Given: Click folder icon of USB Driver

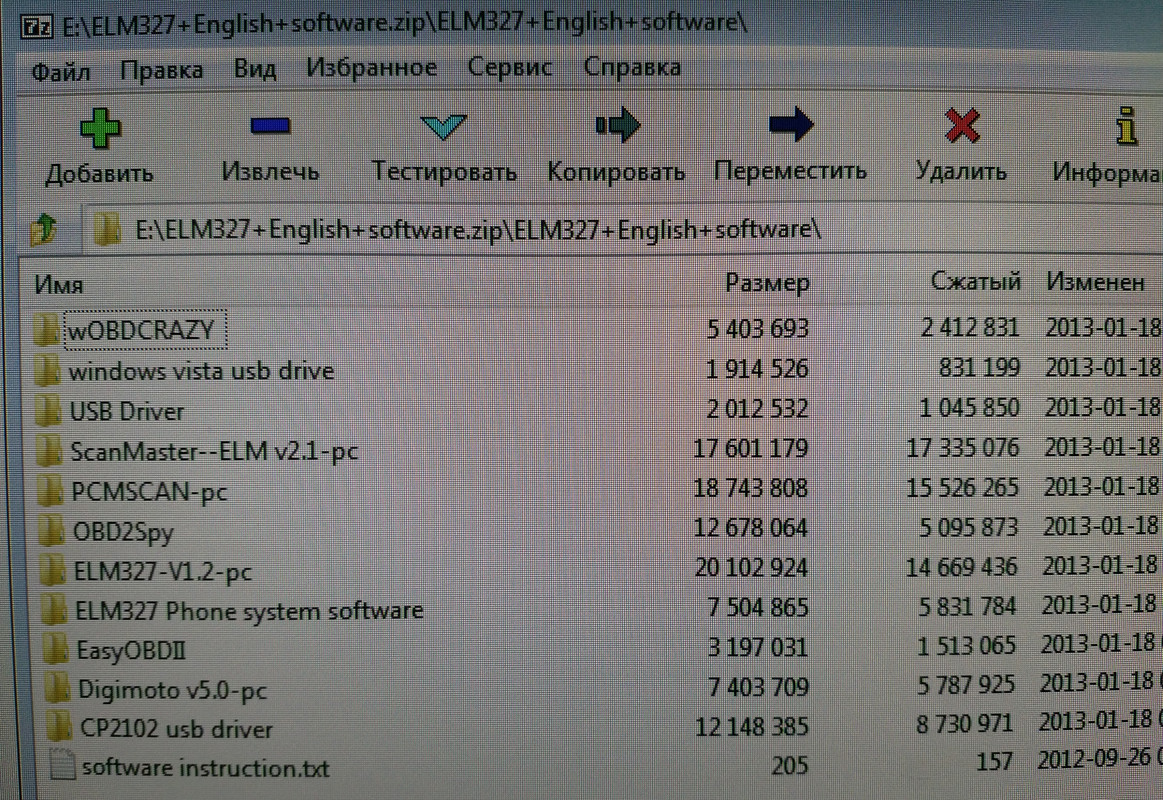Looking at the screenshot, I should 48,410.
